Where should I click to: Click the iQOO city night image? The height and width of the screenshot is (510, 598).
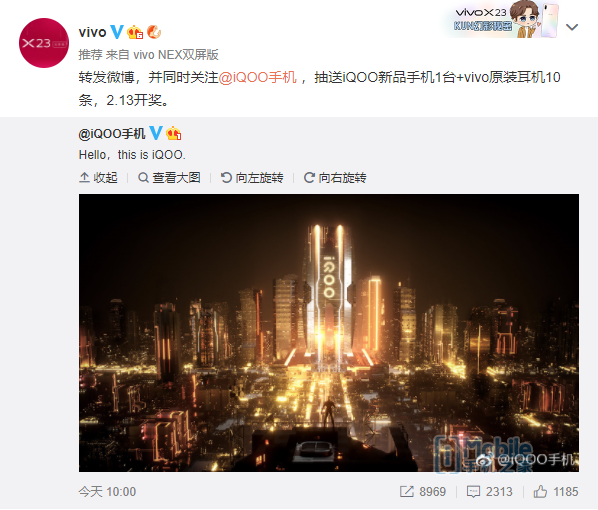click(x=329, y=333)
